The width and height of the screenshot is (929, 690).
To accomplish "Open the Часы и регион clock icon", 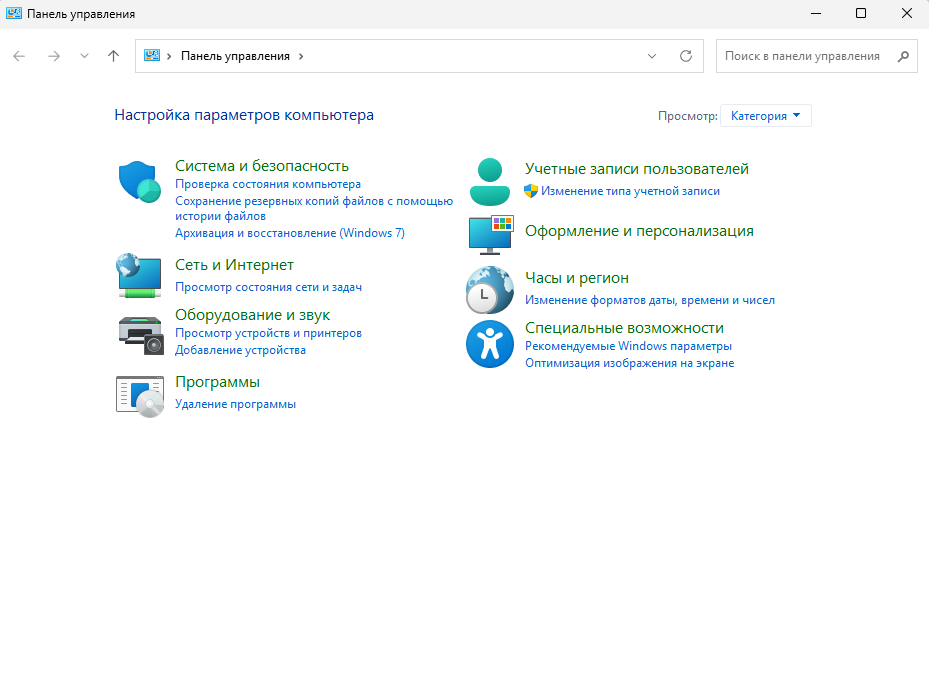I will click(x=489, y=290).
